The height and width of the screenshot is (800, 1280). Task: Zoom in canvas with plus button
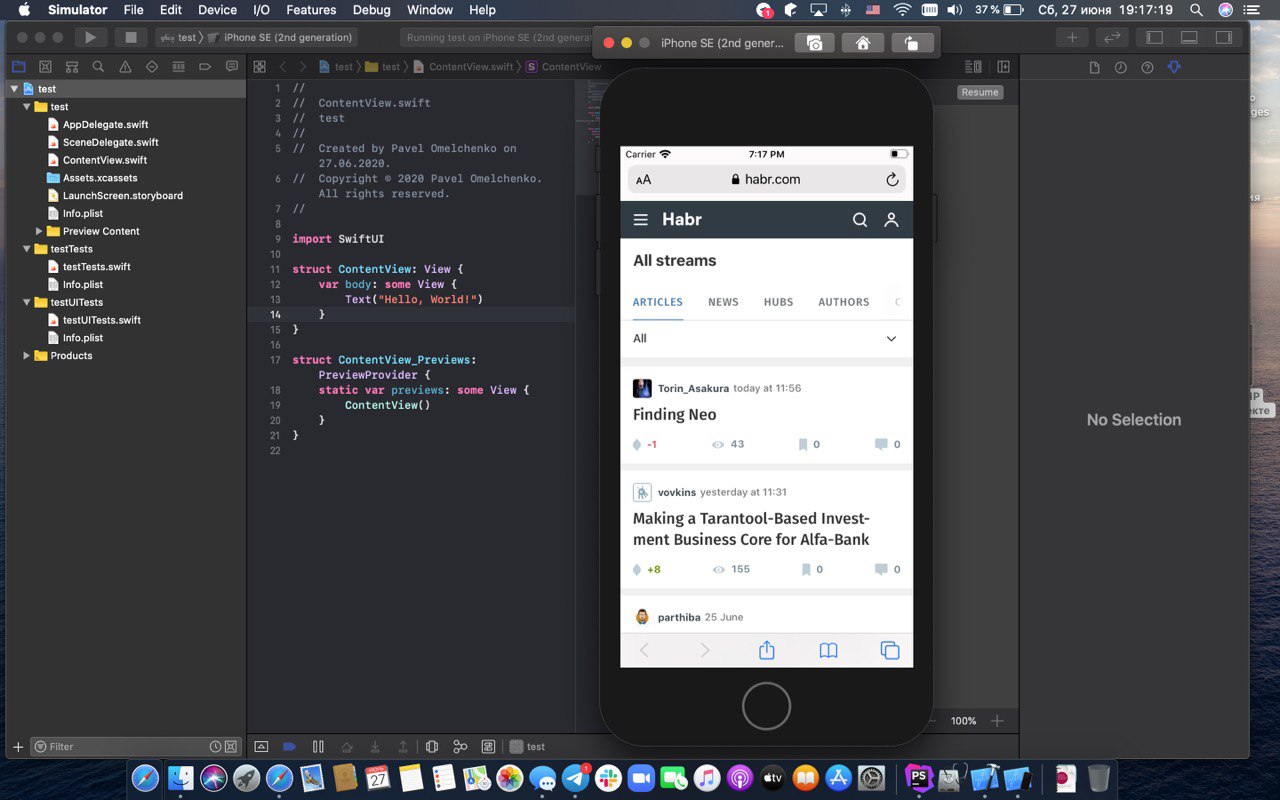pos(996,721)
